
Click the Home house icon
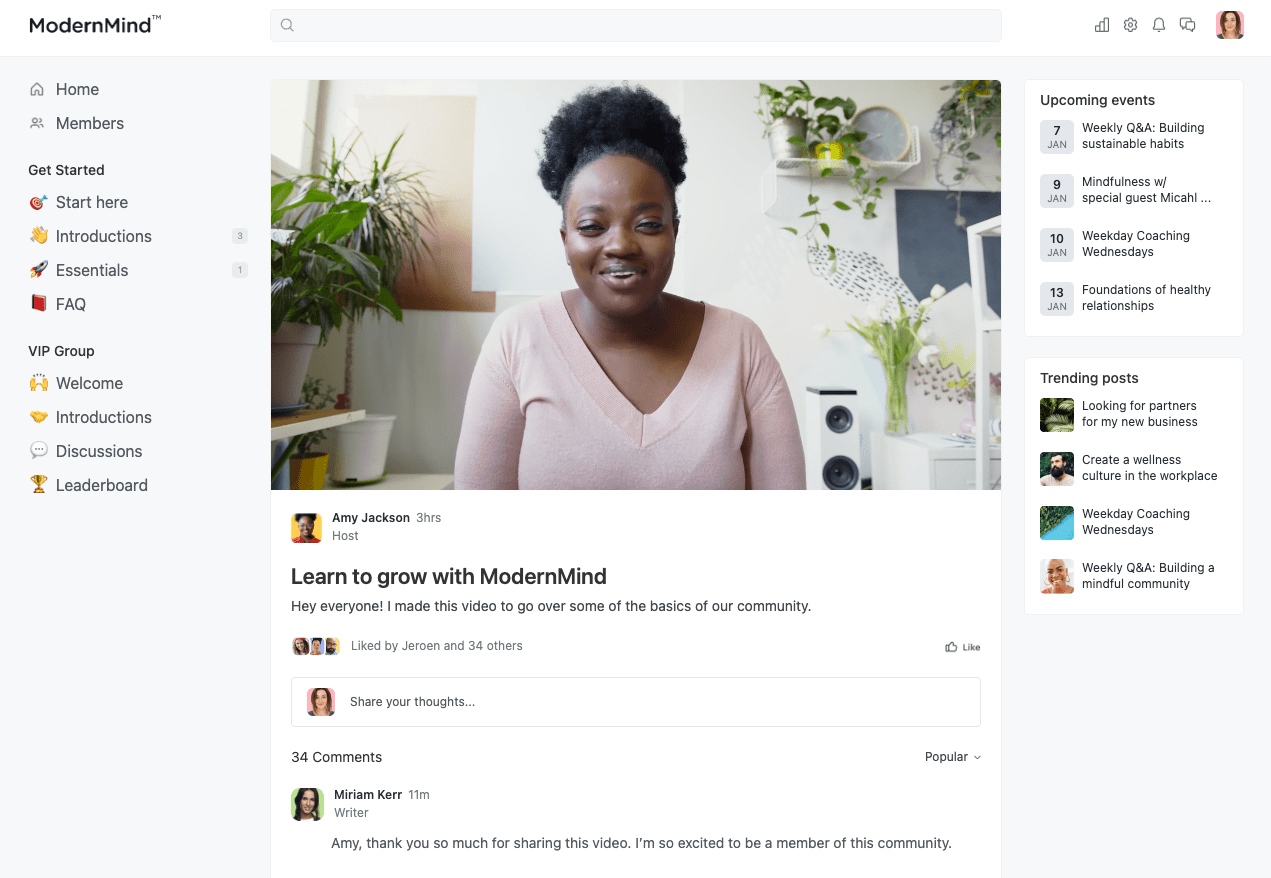[37, 89]
